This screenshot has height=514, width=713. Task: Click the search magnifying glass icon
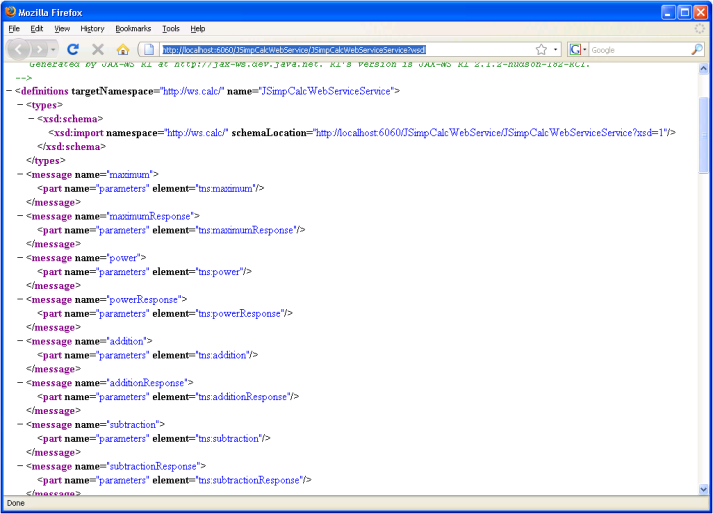[x=697, y=49]
